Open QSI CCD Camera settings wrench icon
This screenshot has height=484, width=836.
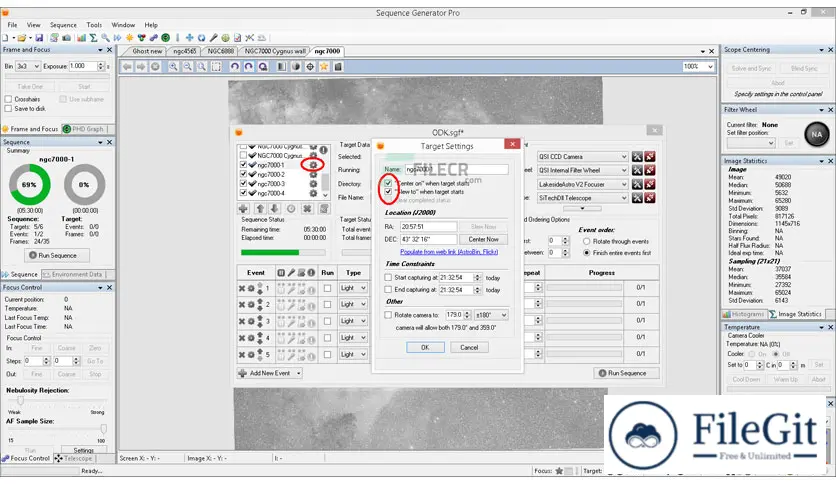[x=637, y=157]
